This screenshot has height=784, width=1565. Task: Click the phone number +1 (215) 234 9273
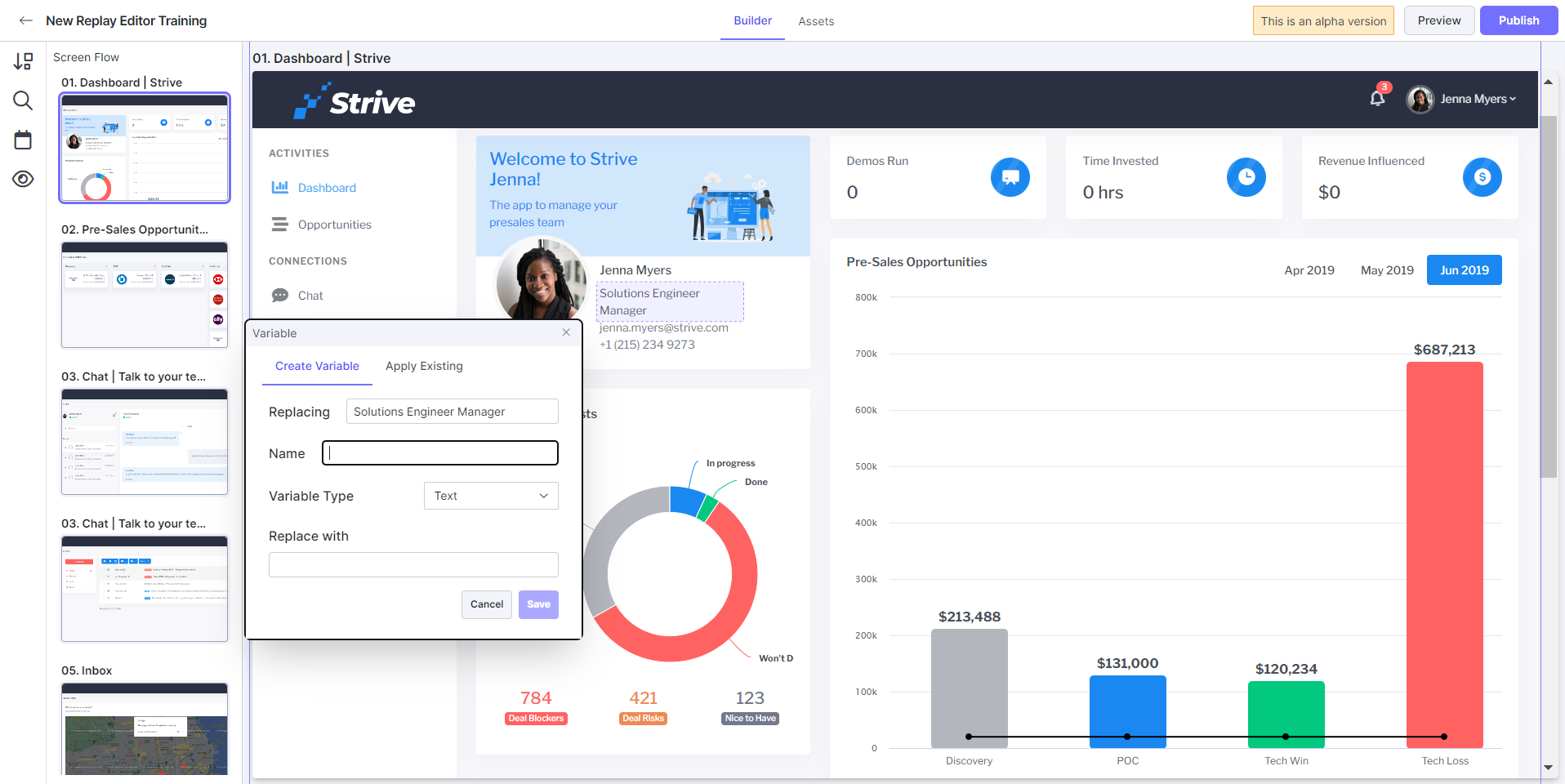(647, 345)
